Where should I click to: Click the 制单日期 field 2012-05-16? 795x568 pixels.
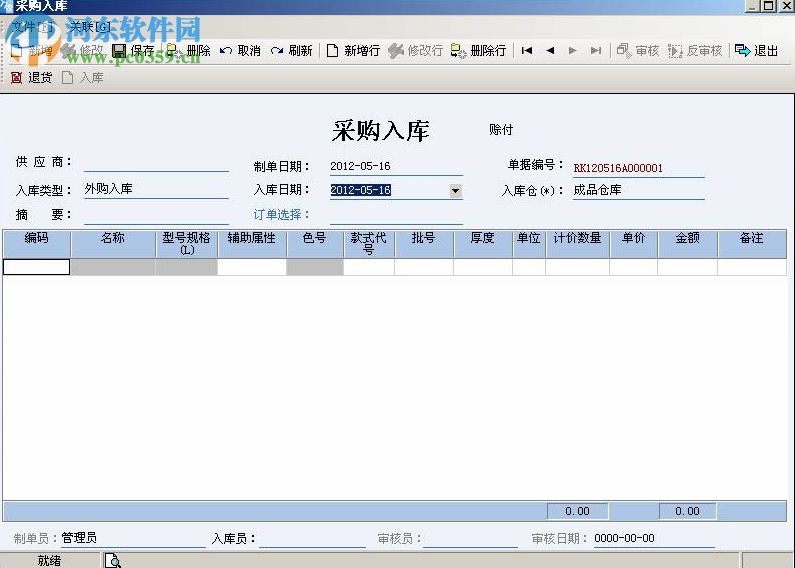coord(396,166)
